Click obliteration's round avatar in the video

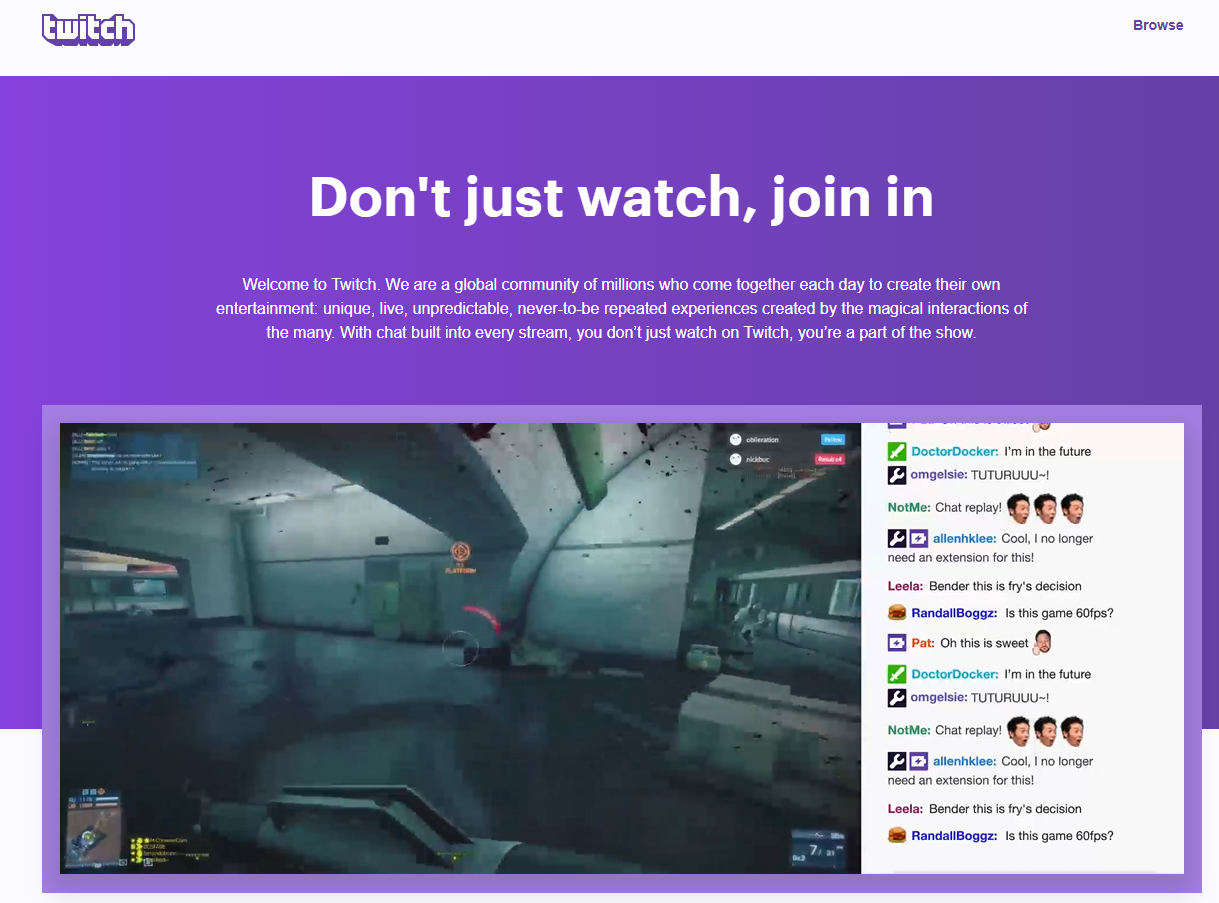(736, 439)
